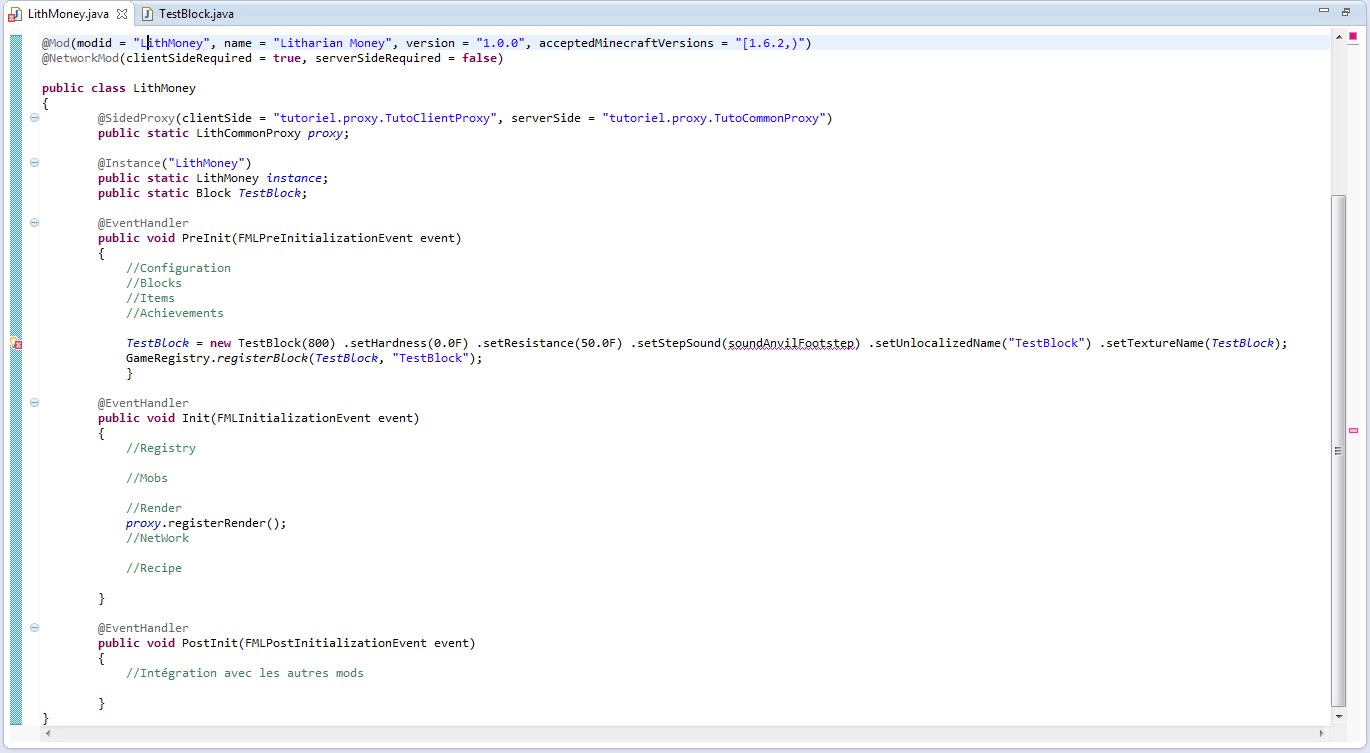Click the red error summary square above overview ruler

click(1353, 36)
